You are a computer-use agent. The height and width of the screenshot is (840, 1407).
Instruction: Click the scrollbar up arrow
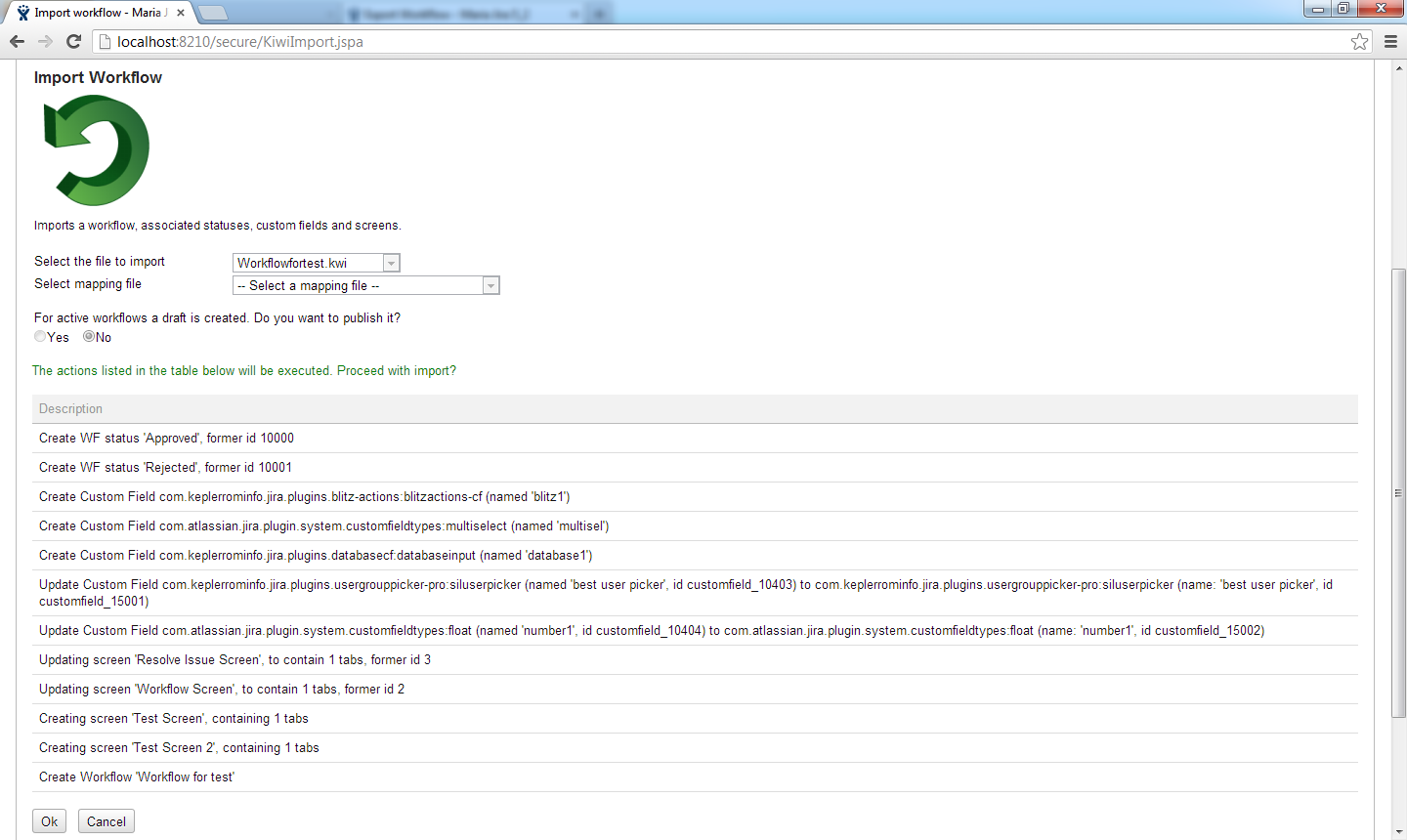[x=1398, y=67]
